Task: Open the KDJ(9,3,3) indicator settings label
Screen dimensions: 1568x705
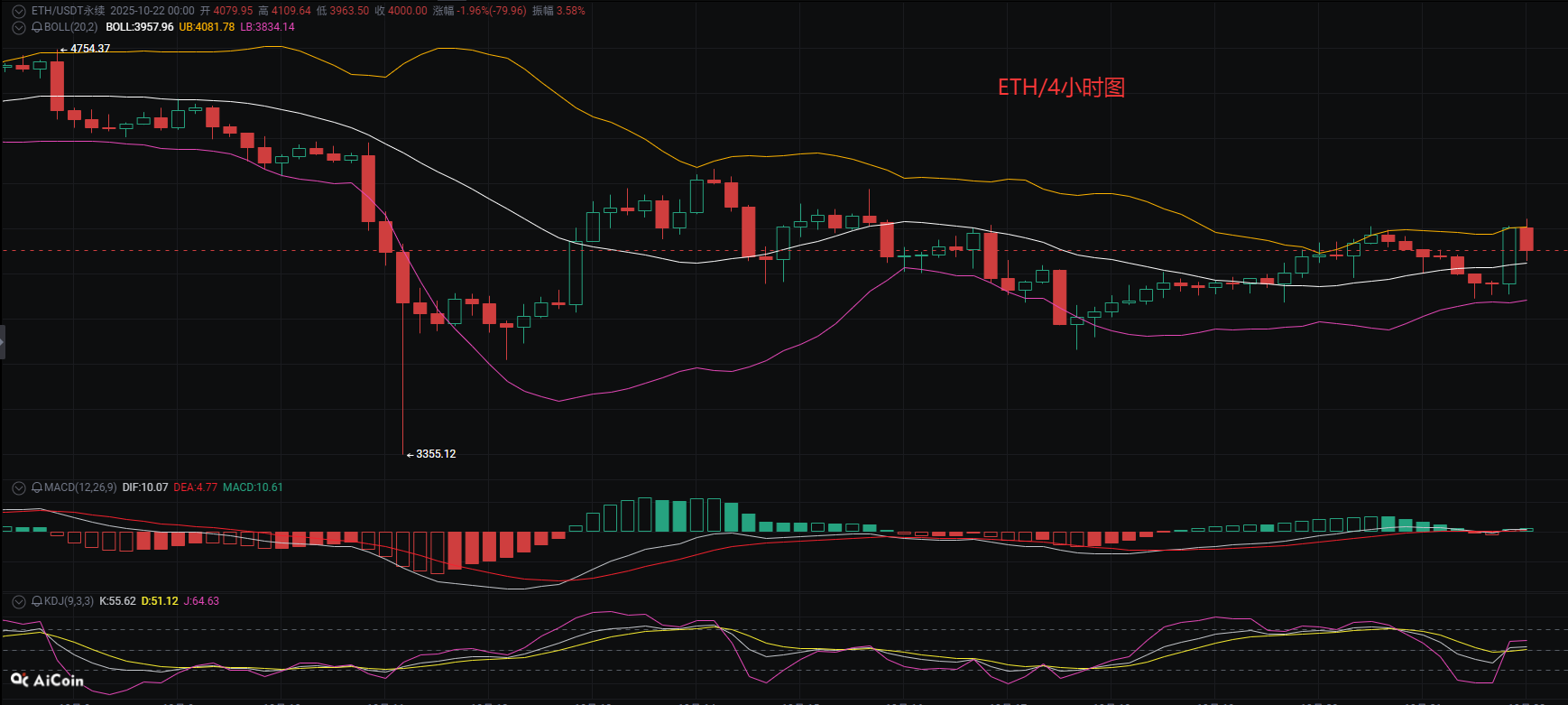Action: [x=69, y=601]
